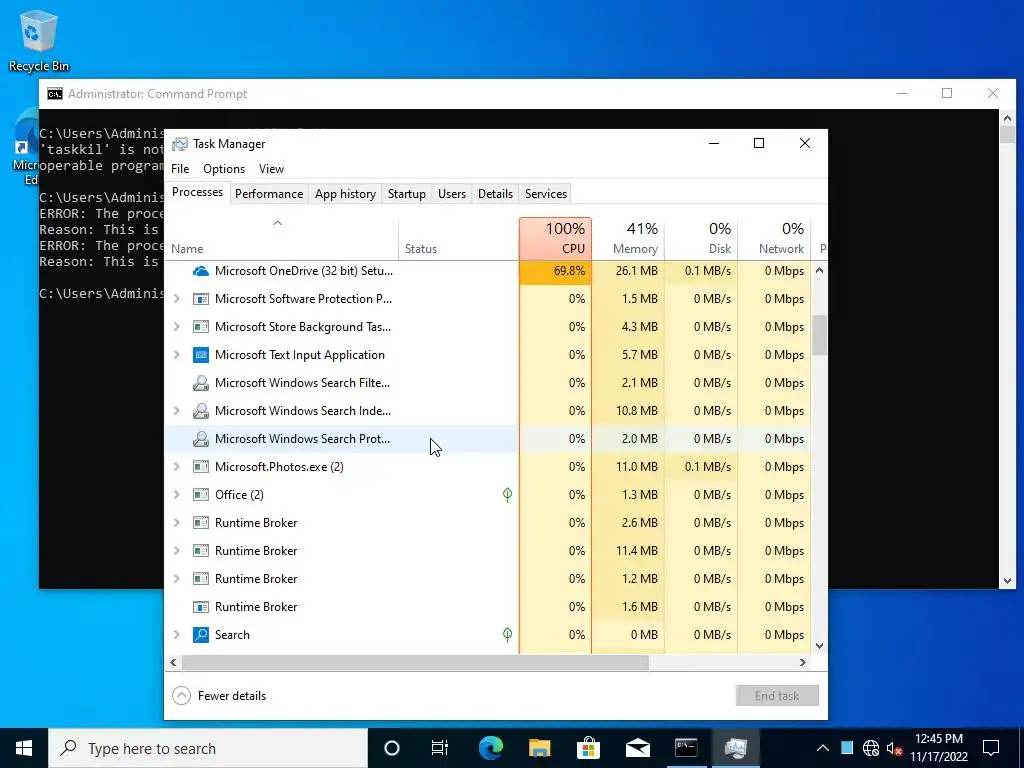Click the Status column header

459,239
